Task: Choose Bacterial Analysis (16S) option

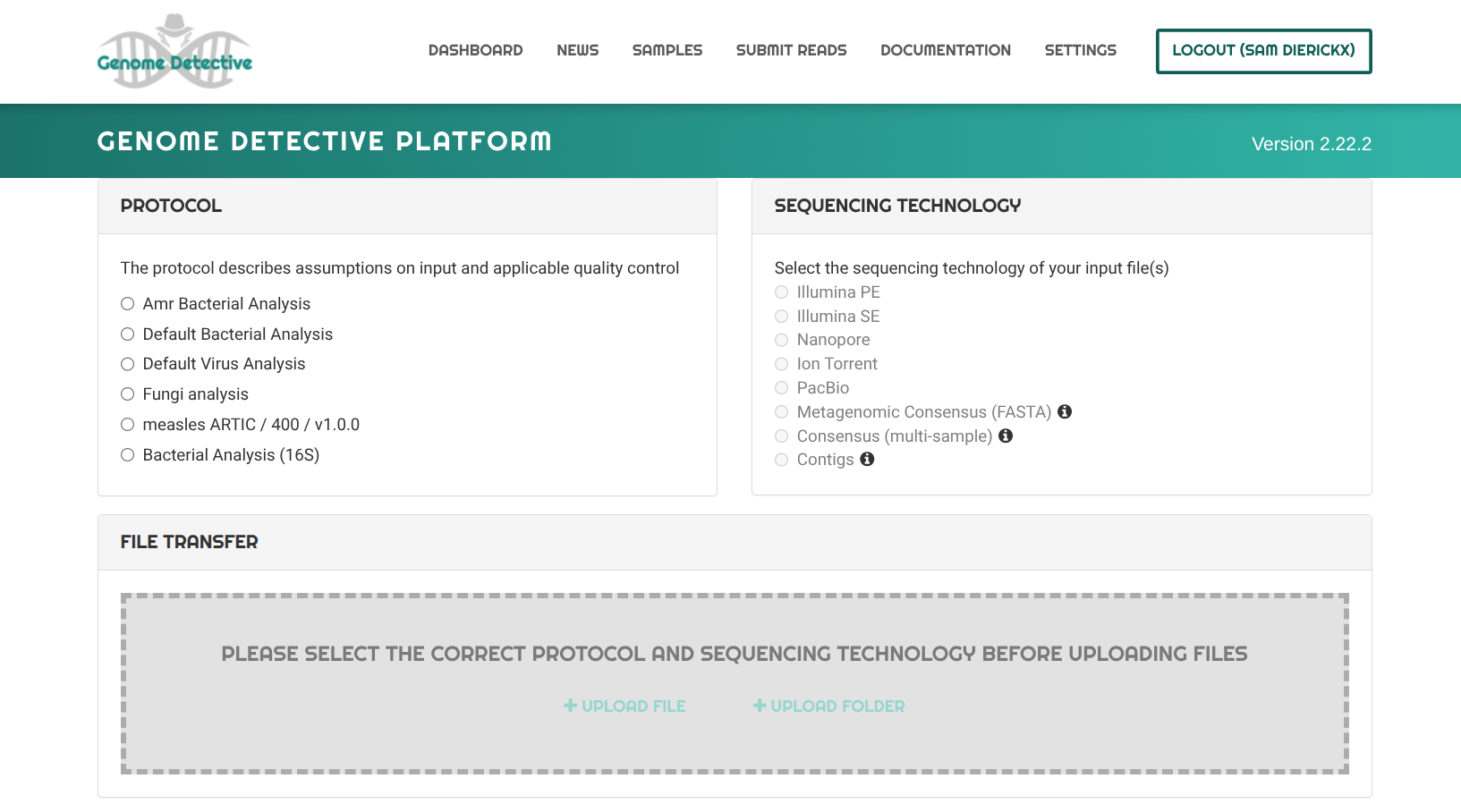Action: pos(128,455)
